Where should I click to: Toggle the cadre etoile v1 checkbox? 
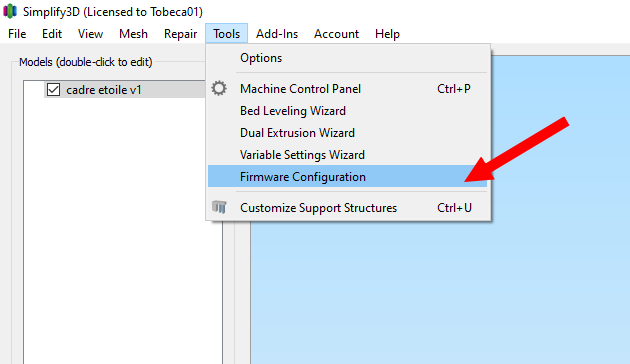[53, 90]
